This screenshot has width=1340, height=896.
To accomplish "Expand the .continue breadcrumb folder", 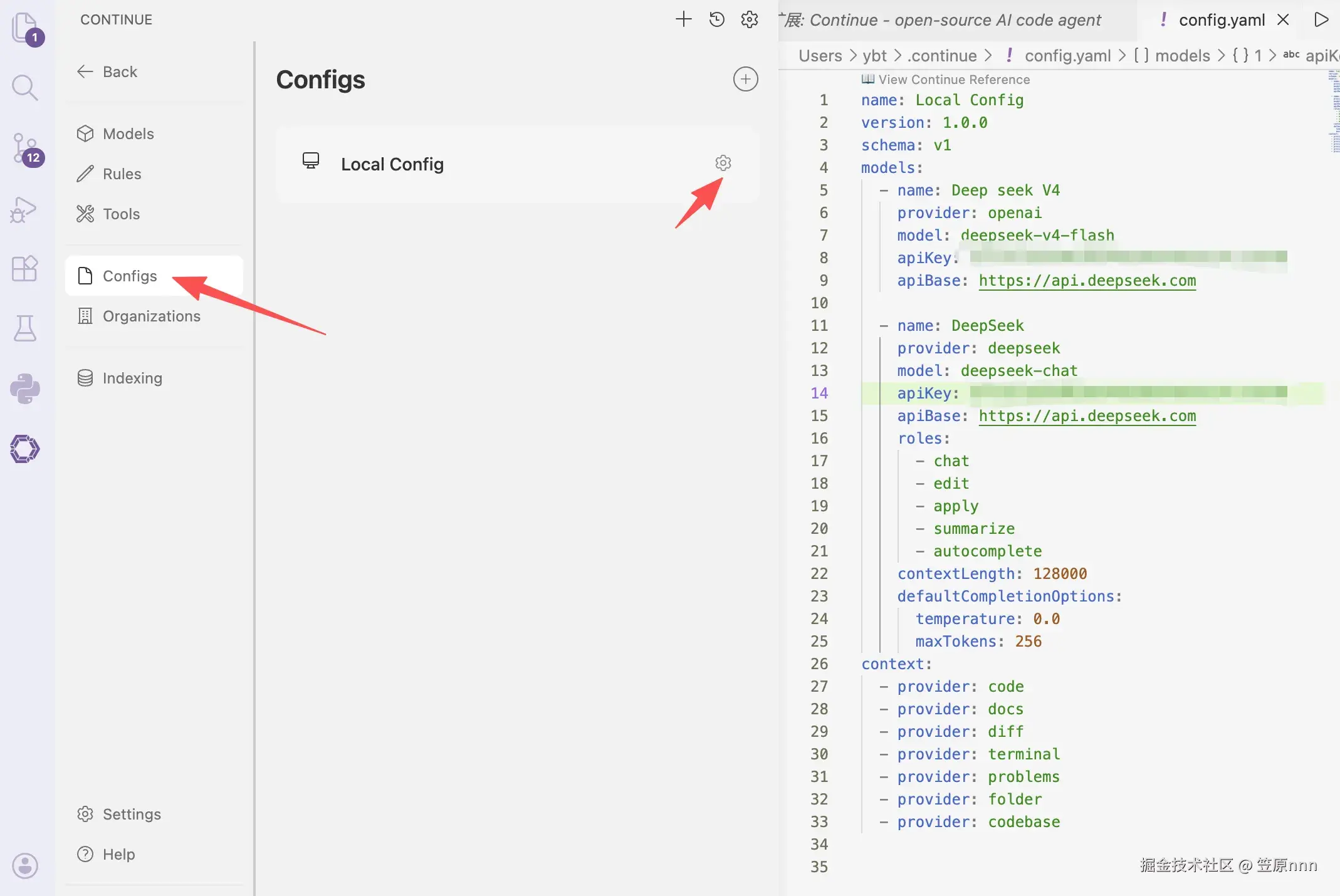I will tap(943, 56).
